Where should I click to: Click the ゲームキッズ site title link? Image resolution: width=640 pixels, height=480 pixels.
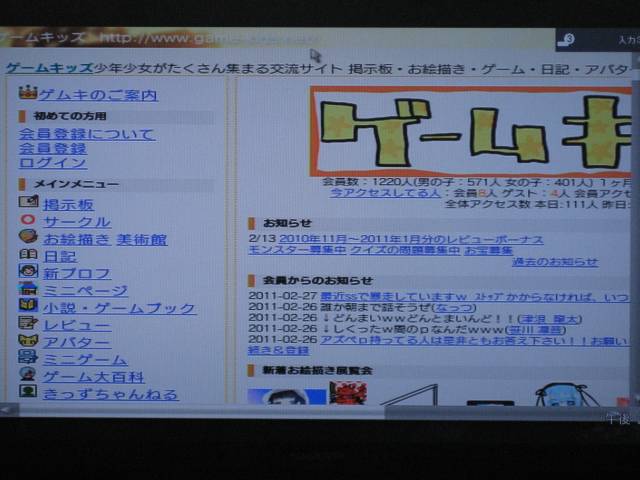49,68
